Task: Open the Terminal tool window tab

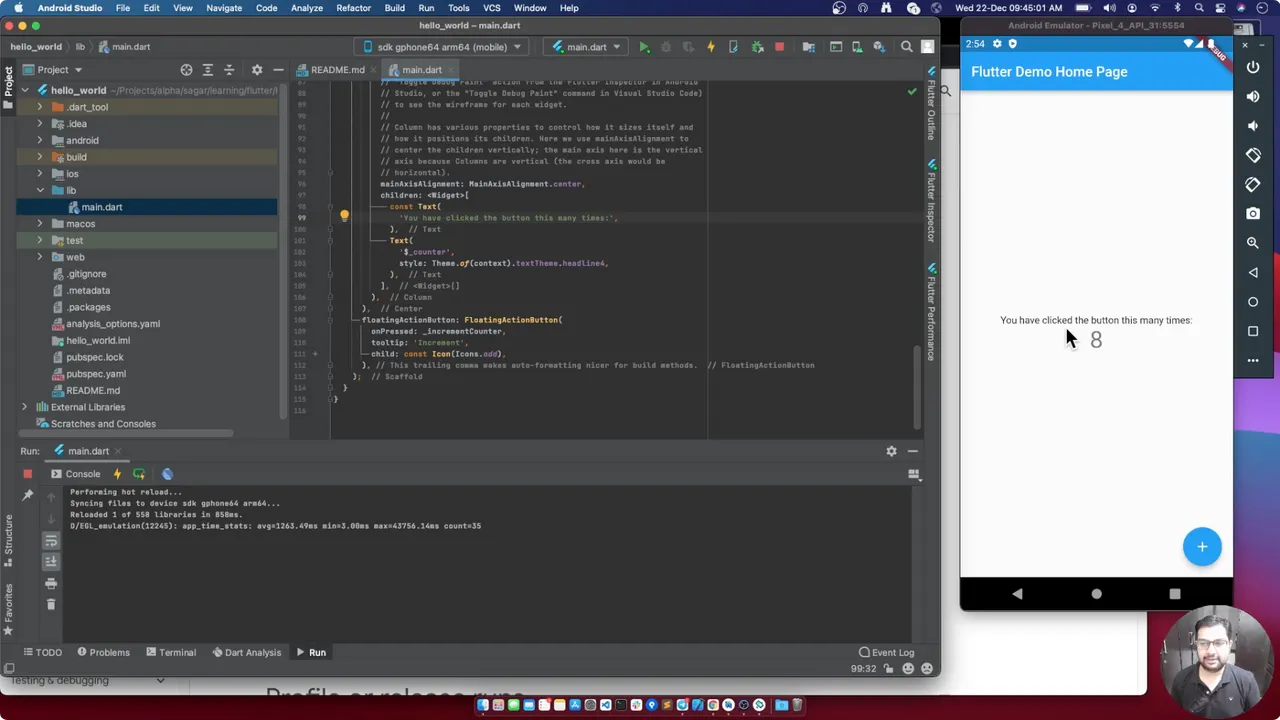Action: (170, 652)
